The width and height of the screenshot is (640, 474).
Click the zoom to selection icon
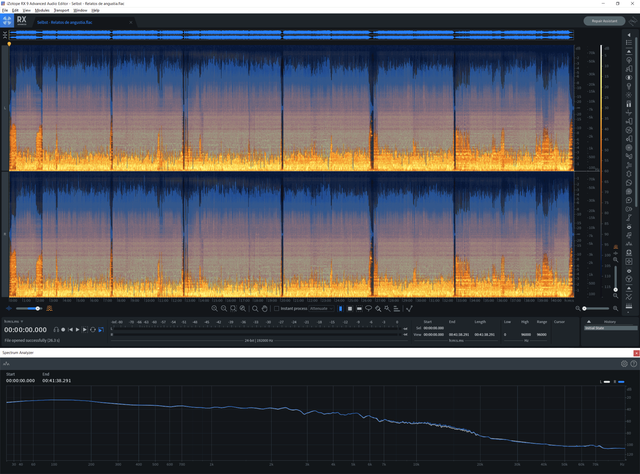(233, 309)
